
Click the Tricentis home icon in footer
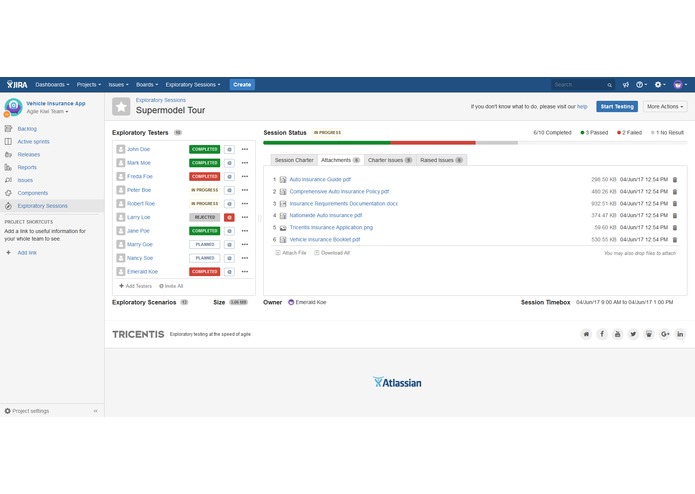click(586, 334)
